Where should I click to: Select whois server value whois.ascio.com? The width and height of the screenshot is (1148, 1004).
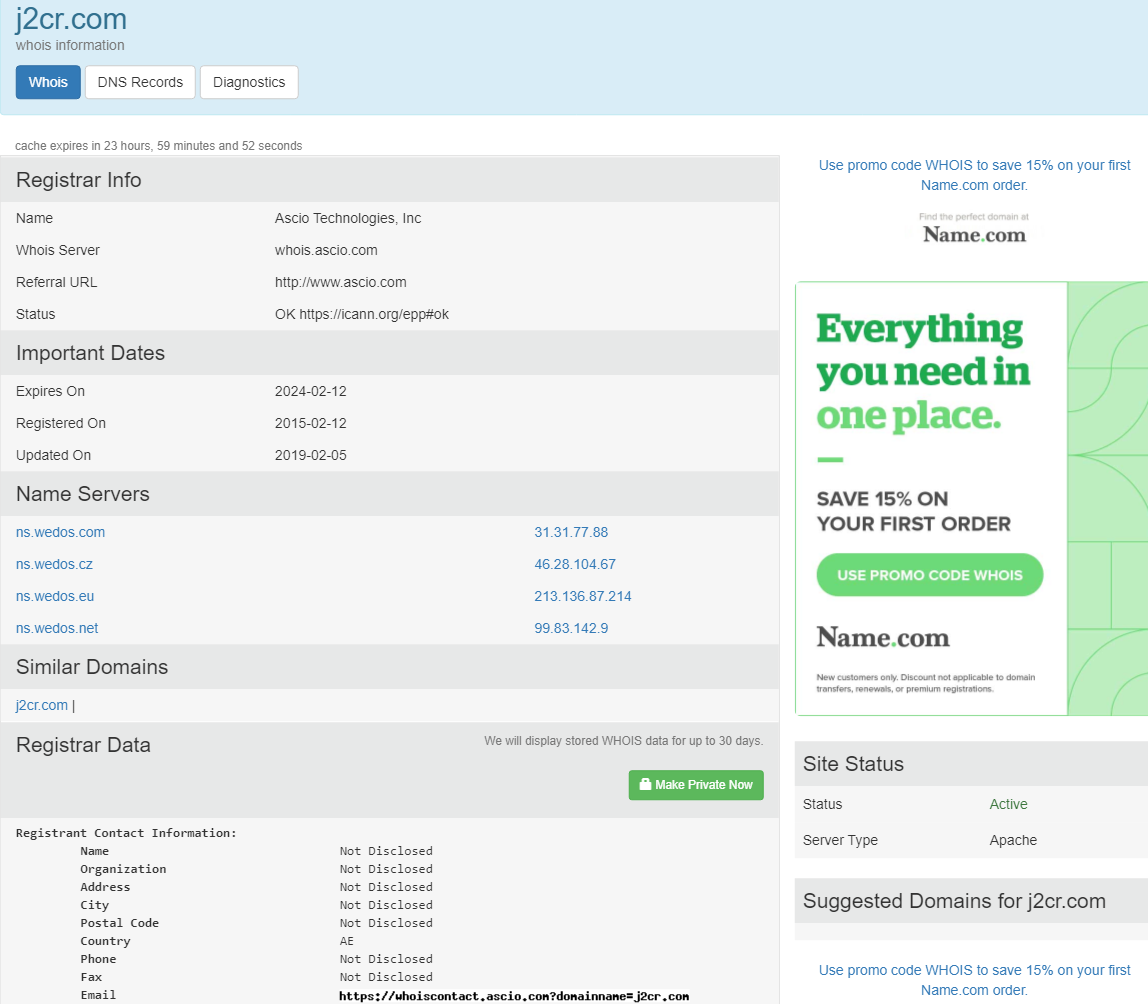tap(326, 250)
